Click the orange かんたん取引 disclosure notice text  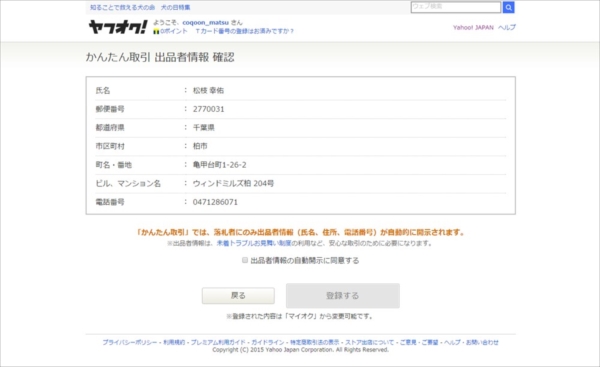pyautogui.click(x=300, y=232)
